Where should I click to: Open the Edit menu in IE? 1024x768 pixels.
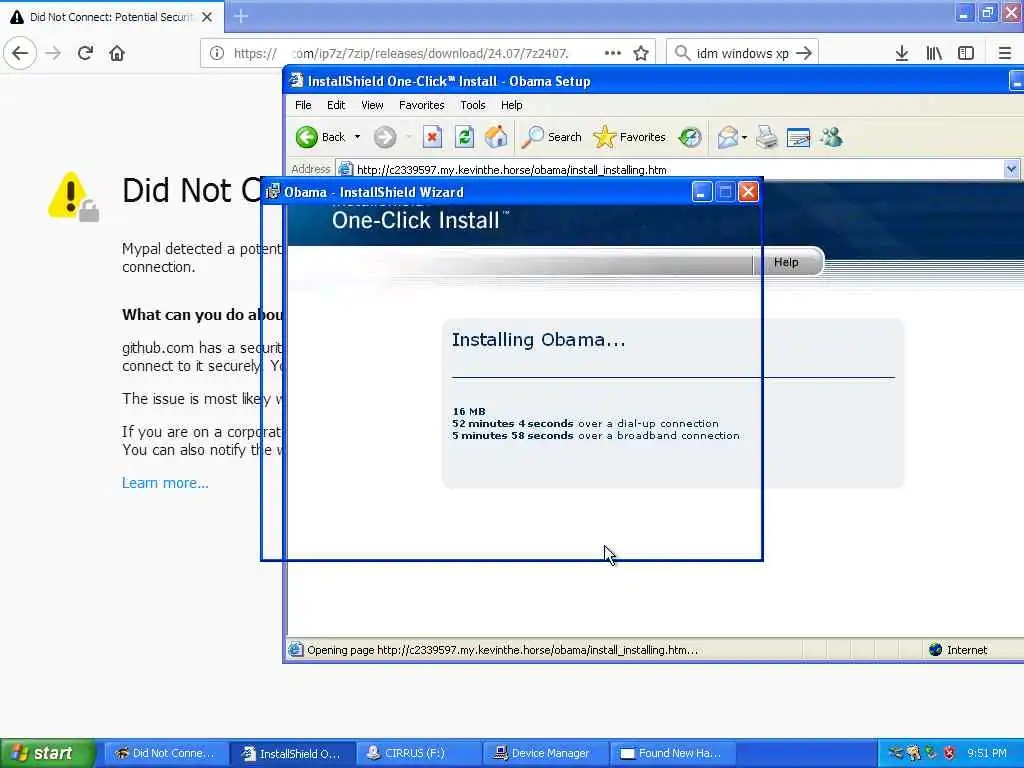336,105
